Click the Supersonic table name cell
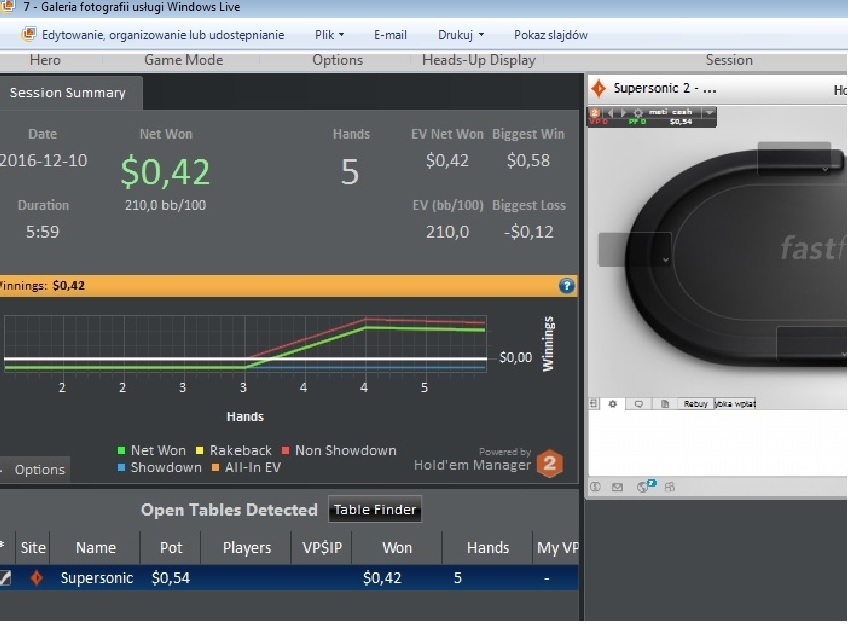Image resolution: width=848 pixels, height=626 pixels. coord(96,578)
